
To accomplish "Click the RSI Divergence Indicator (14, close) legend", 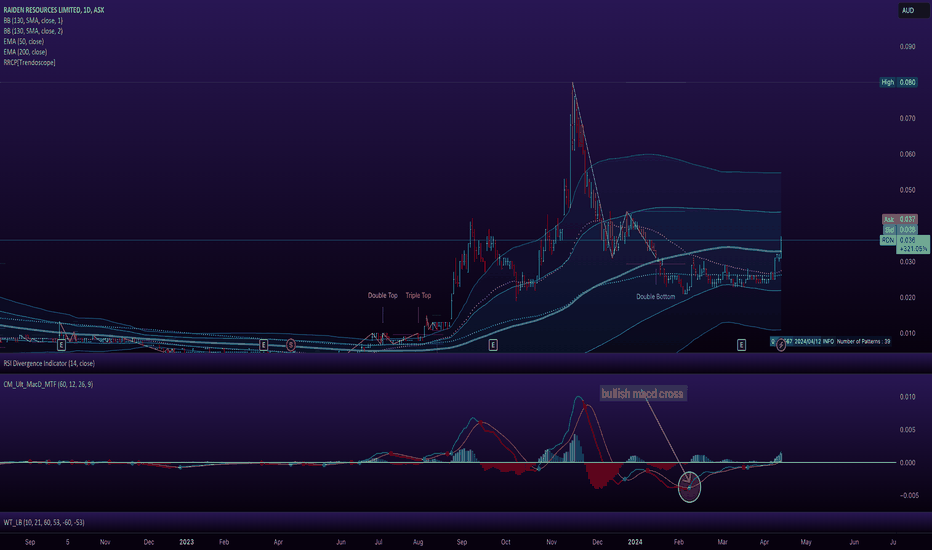I will [x=49, y=363].
